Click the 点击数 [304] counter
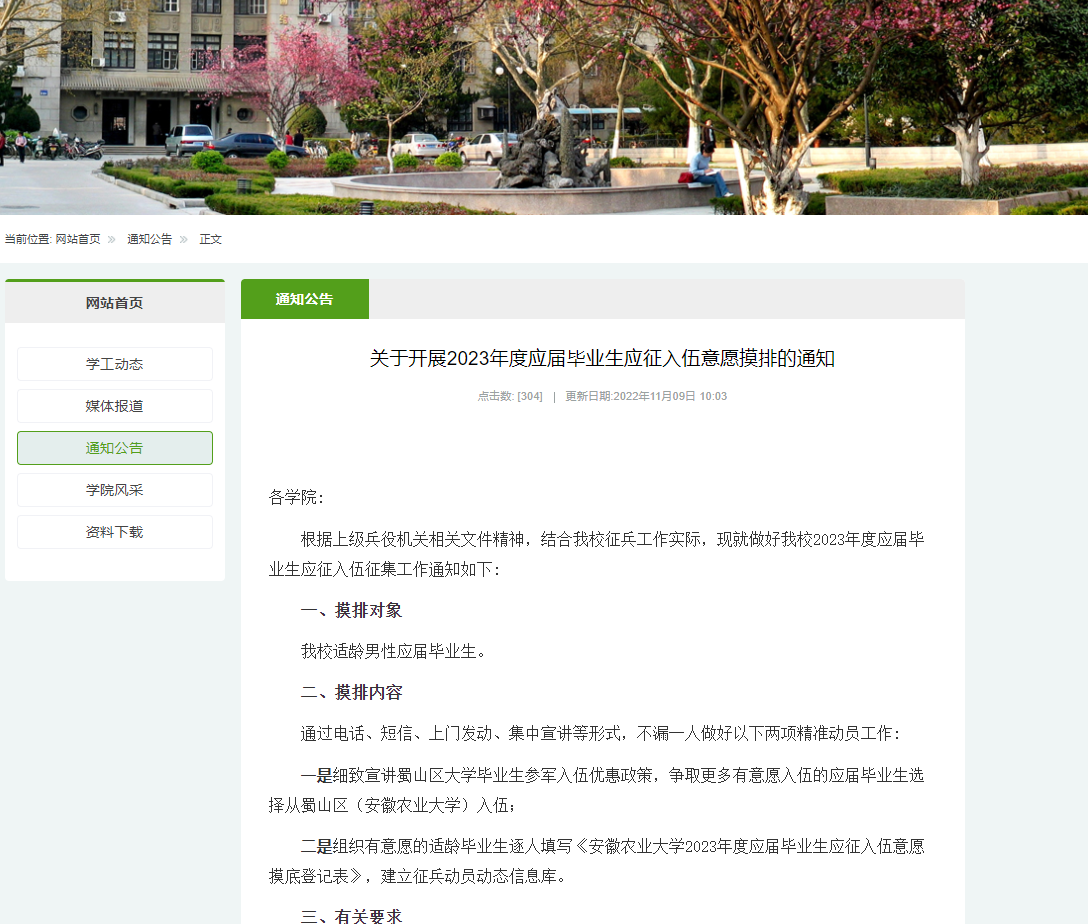Image resolution: width=1088 pixels, height=924 pixels. [x=510, y=396]
